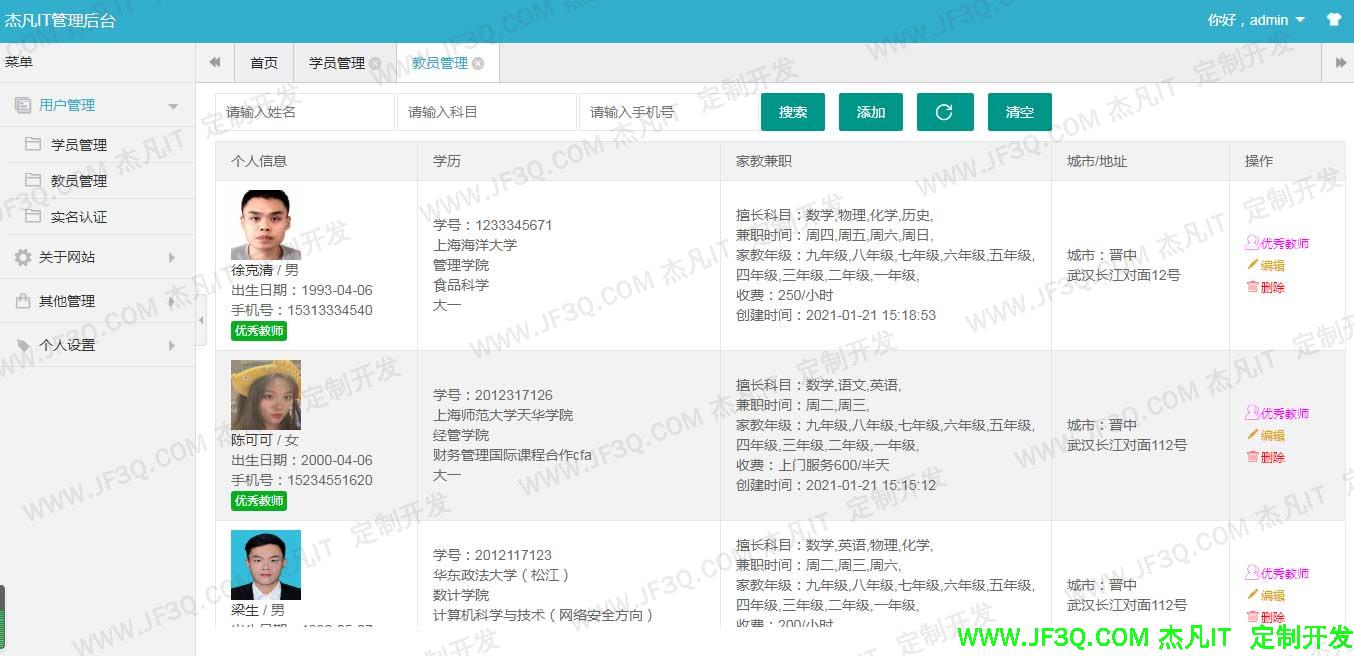Open the admin user dropdown
This screenshot has height=656, width=1354.
point(1257,20)
